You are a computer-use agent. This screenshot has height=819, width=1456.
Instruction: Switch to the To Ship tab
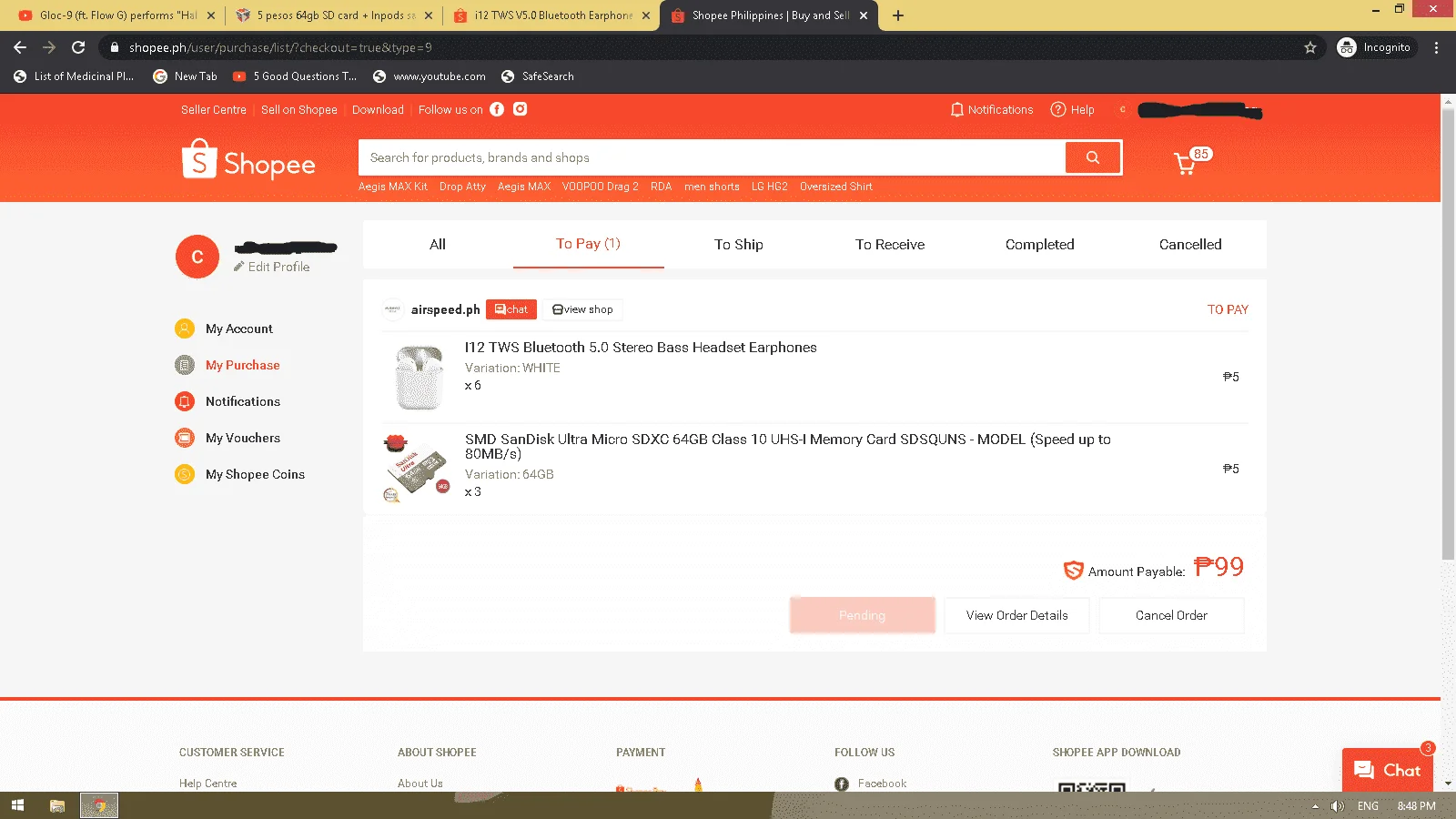coord(739,244)
